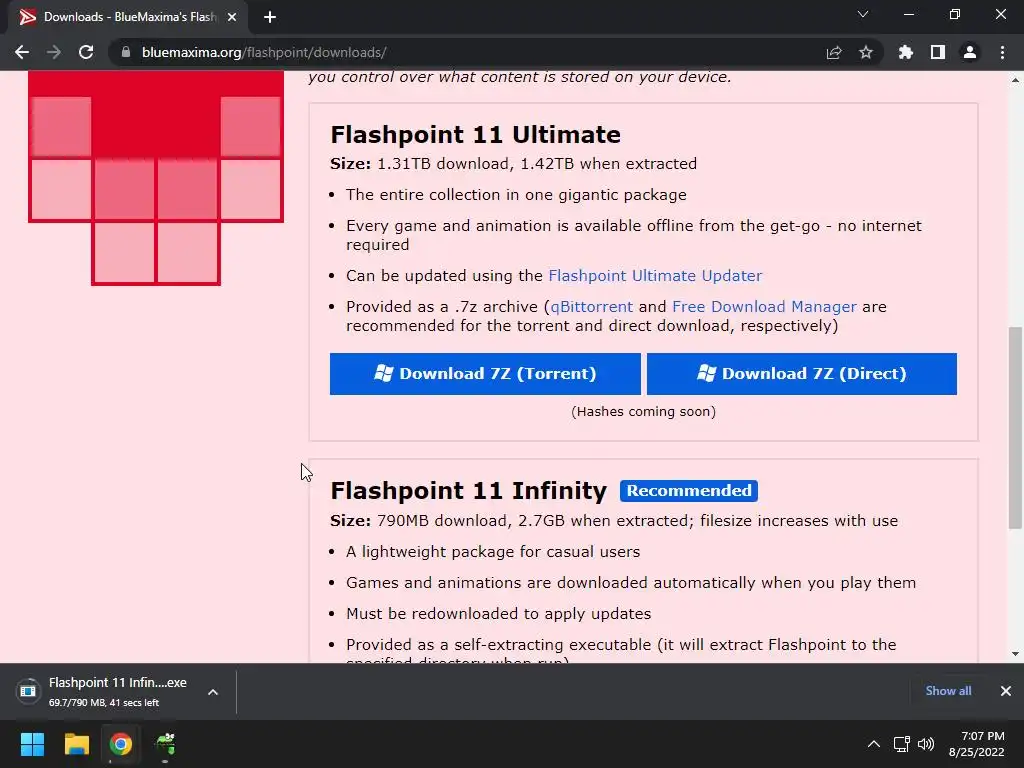The image size is (1024, 768).
Task: Open the tab search dropdown arrow
Action: coord(863,14)
